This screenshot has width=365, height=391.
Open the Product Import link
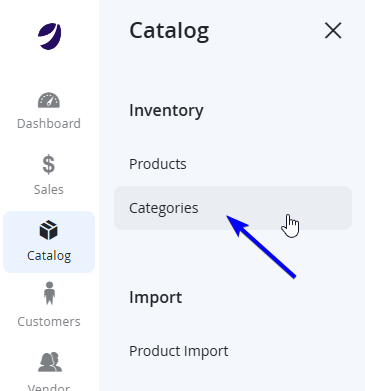[179, 351]
